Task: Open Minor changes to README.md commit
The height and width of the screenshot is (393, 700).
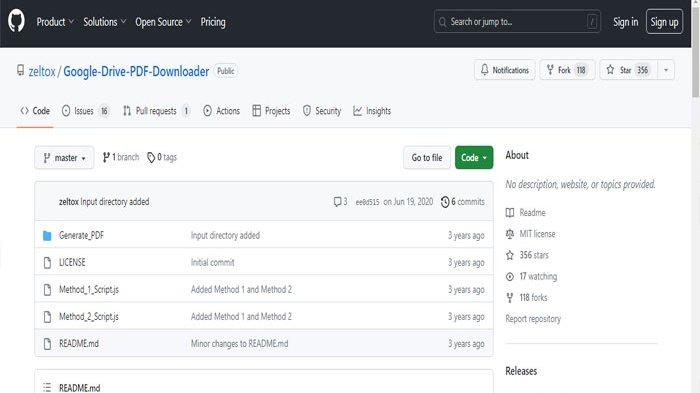Action: tap(239, 343)
